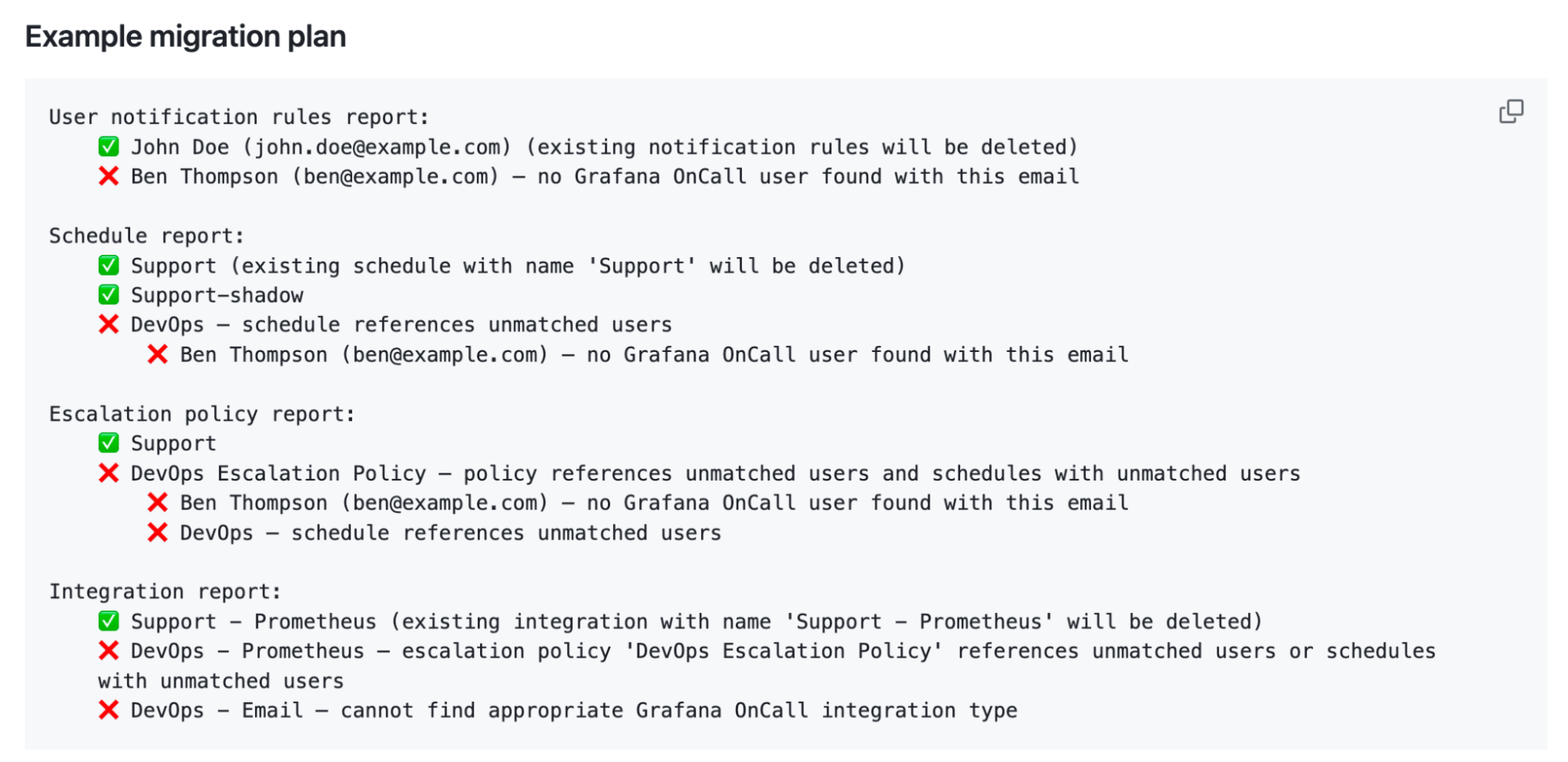The width and height of the screenshot is (1568, 762).
Task: Click the copy code block icon
Action: pyautogui.click(x=1511, y=111)
